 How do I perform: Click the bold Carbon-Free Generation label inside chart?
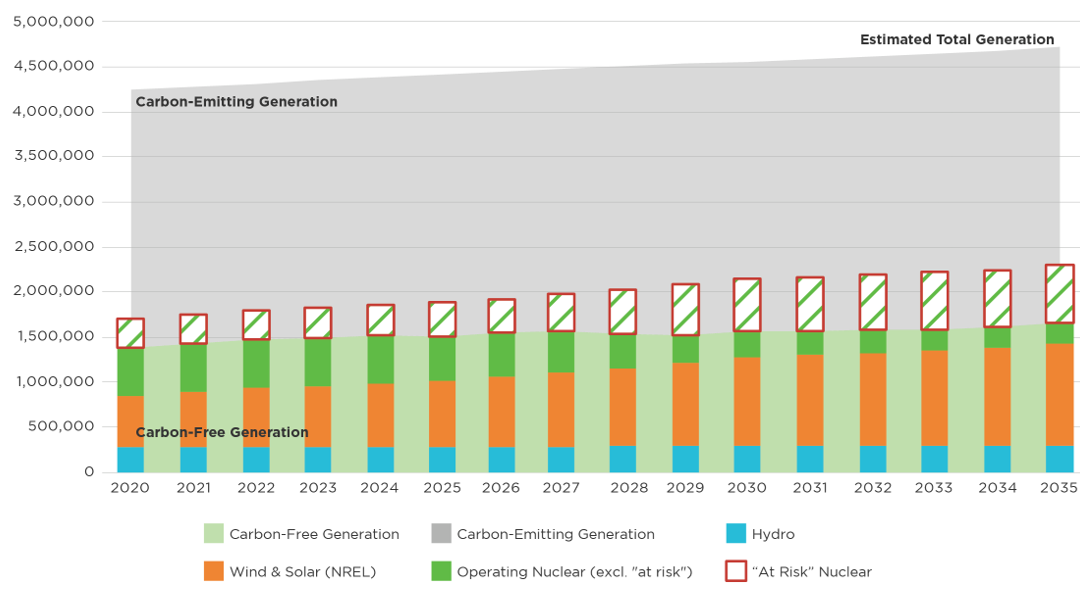(x=222, y=433)
